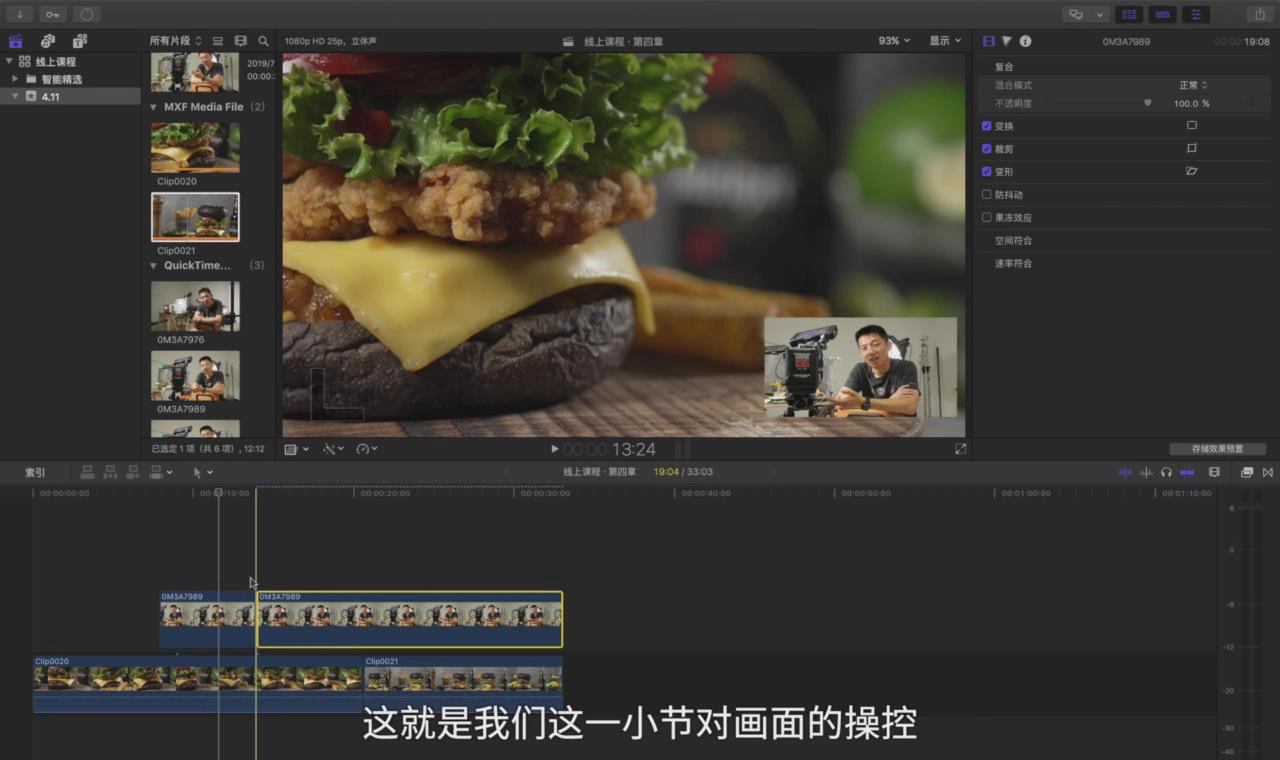Click the 索引 timeline index button

pos(35,472)
